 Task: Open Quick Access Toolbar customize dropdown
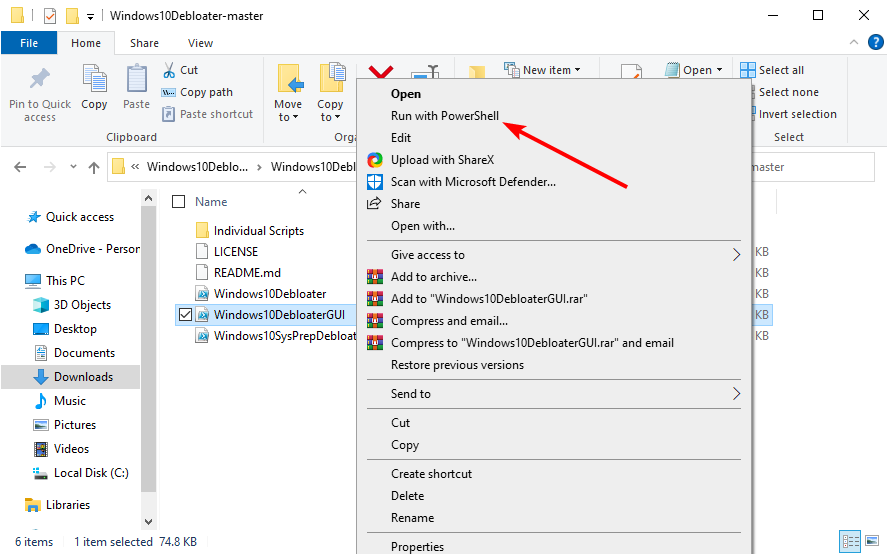coord(91,16)
